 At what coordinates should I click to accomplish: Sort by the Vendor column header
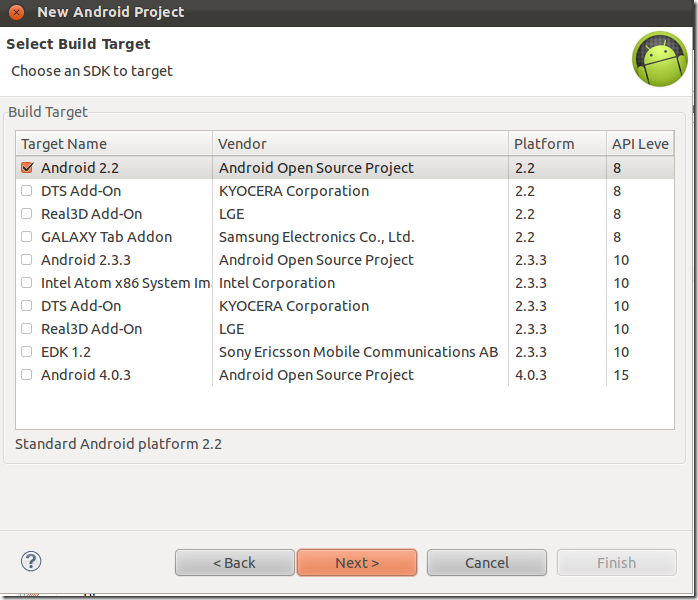[x=361, y=144]
